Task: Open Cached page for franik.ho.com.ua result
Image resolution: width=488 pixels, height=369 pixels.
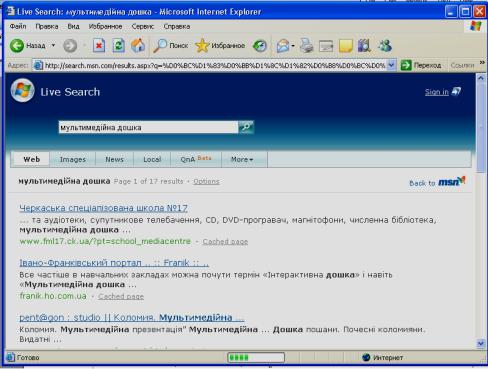Action: point(121,296)
